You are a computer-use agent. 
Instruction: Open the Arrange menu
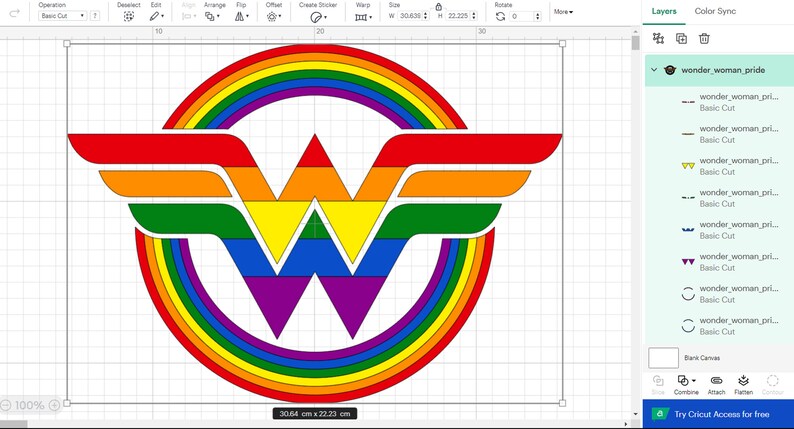[212, 16]
